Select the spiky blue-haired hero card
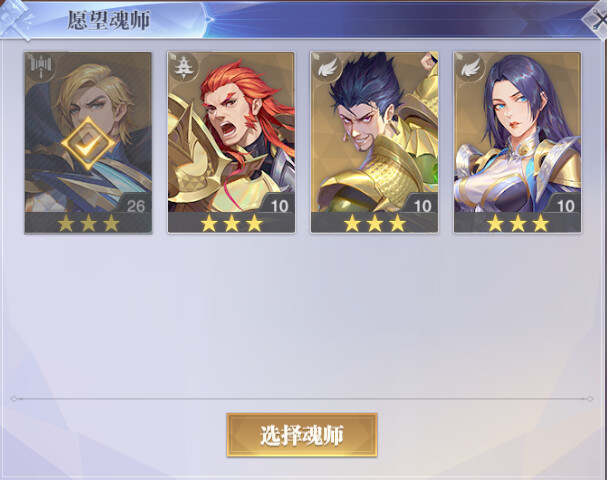Image resolution: width=607 pixels, height=480 pixels. pos(374,143)
